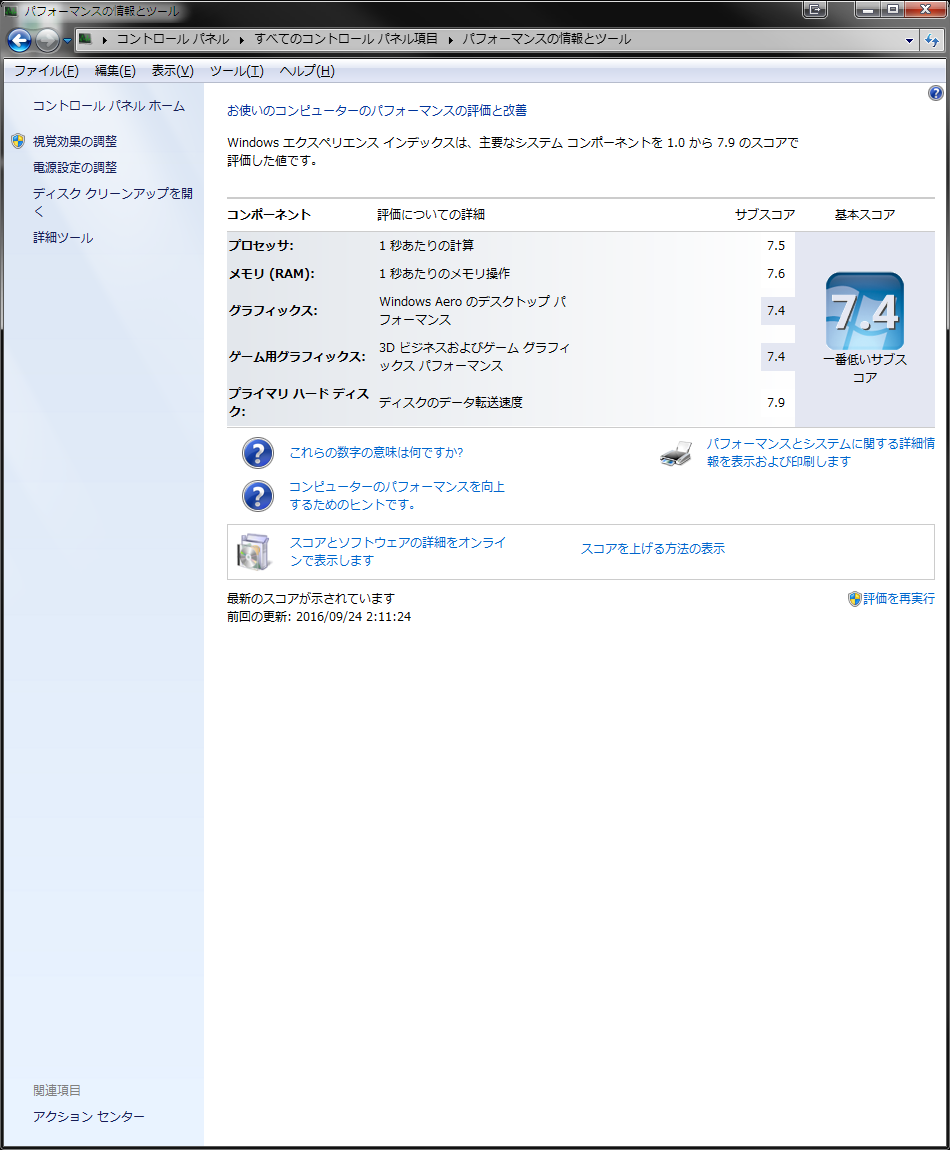Expand the chevron before パフォーマンスの情報とツール breadcrumb
The height and width of the screenshot is (1150, 950).
point(450,40)
